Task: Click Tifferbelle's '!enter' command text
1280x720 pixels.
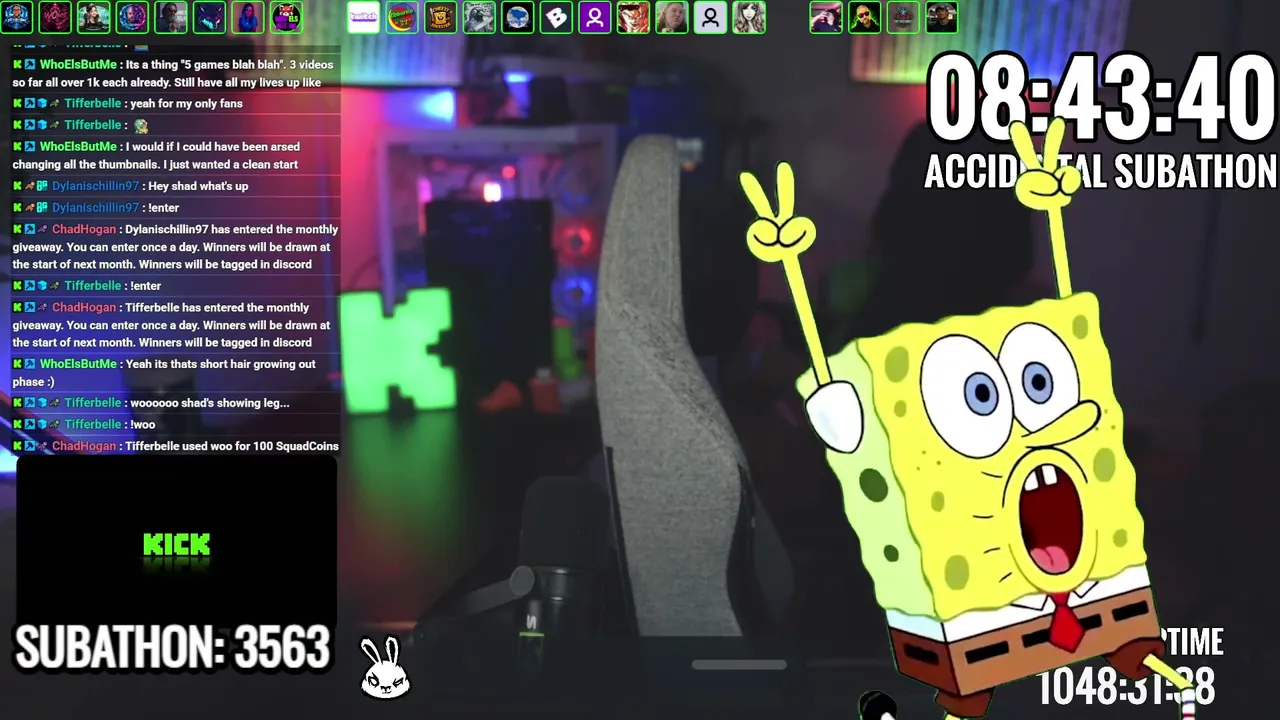Action: coord(145,286)
